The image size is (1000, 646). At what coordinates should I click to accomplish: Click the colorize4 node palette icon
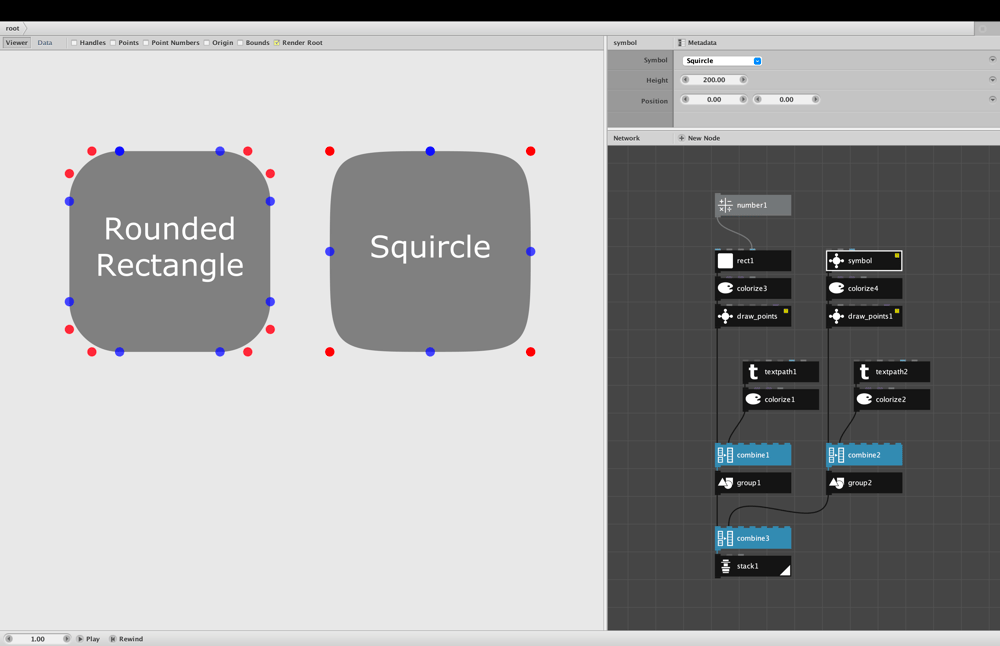(x=836, y=288)
